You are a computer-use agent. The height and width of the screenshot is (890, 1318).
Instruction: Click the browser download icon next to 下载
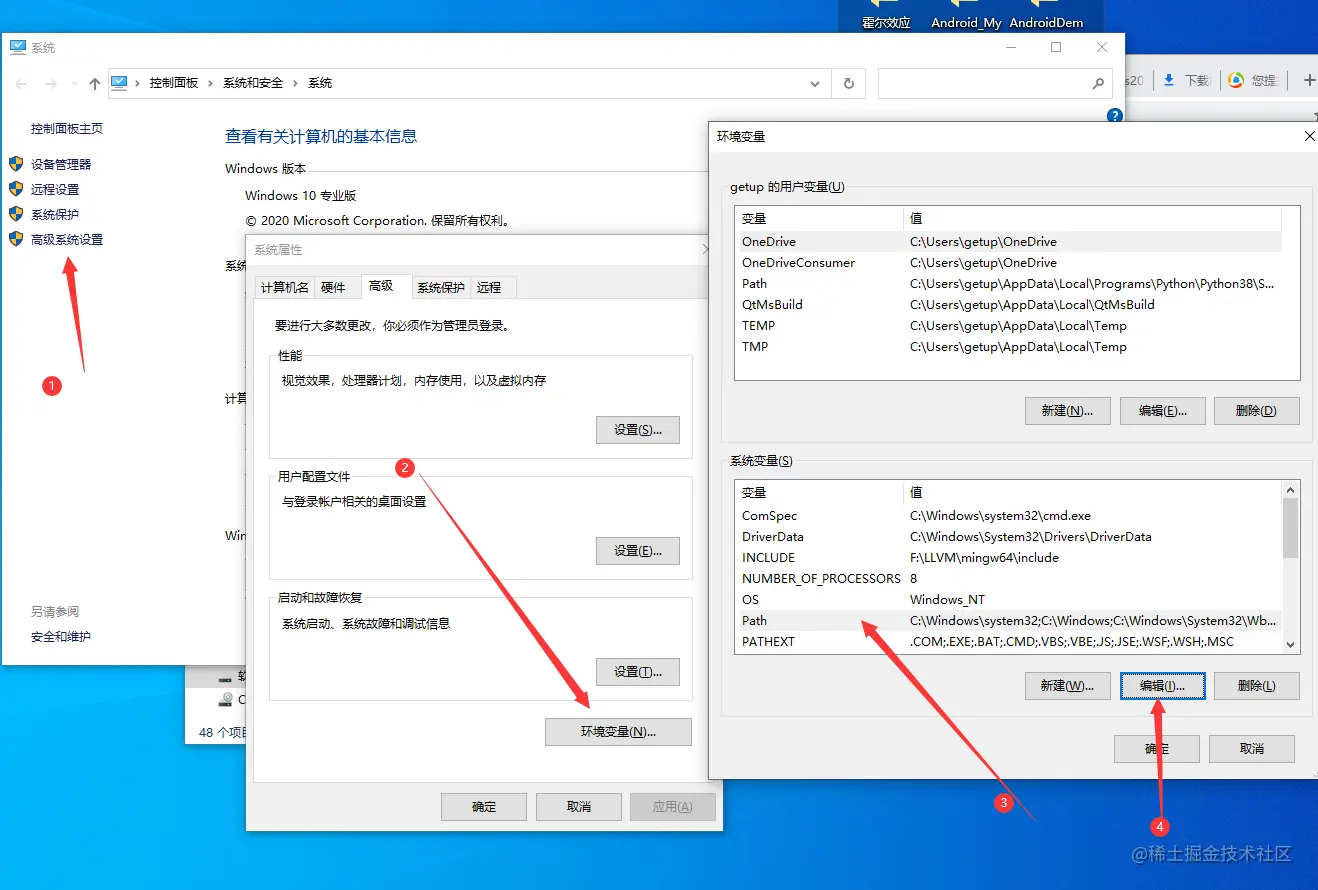pos(1168,80)
